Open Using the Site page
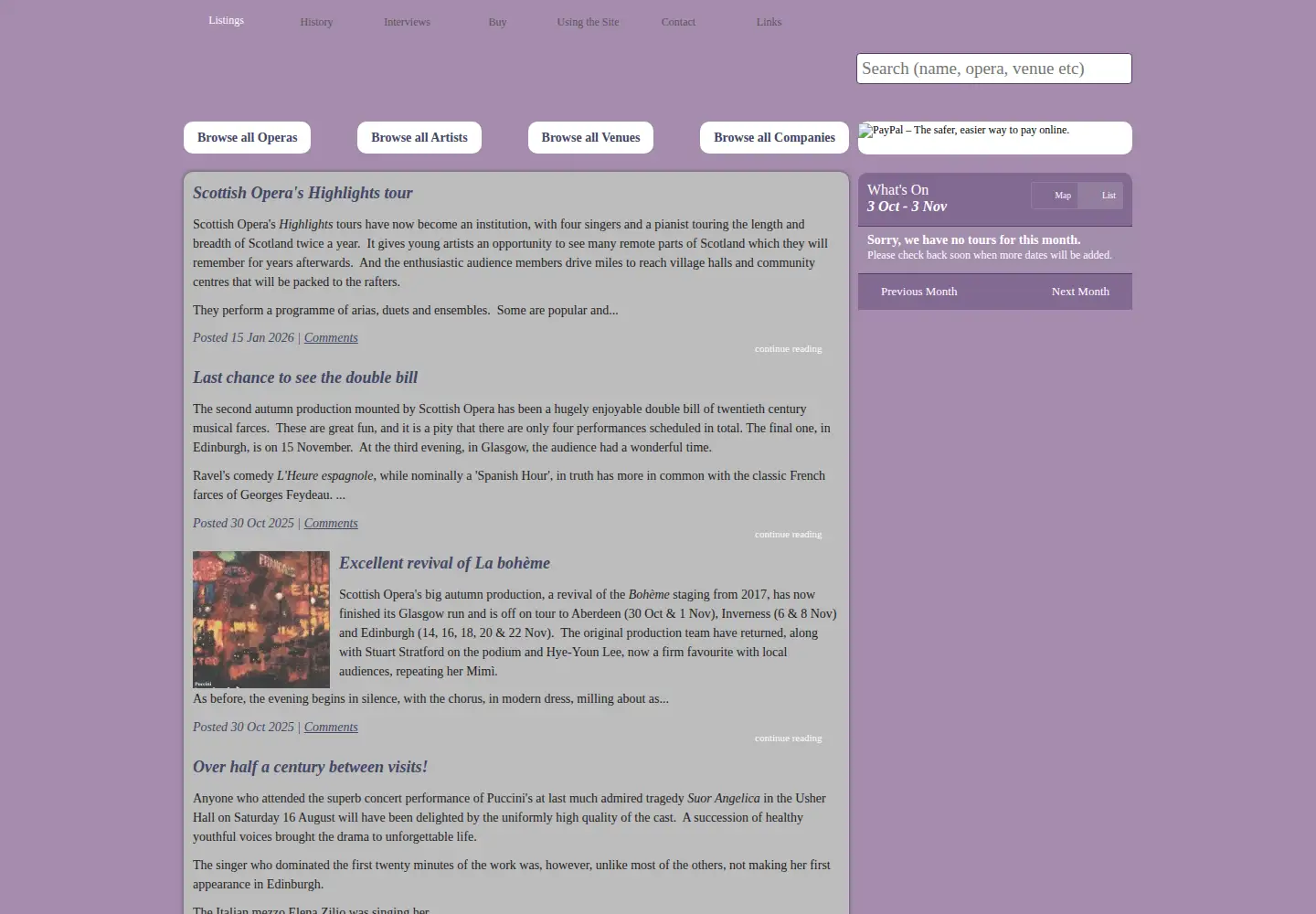 [588, 22]
